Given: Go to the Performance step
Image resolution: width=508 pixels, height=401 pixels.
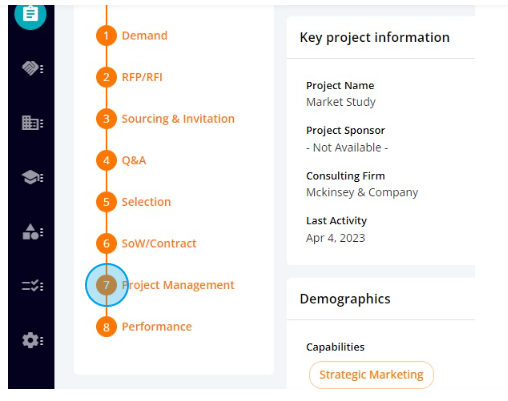Looking at the screenshot, I should (x=157, y=327).
